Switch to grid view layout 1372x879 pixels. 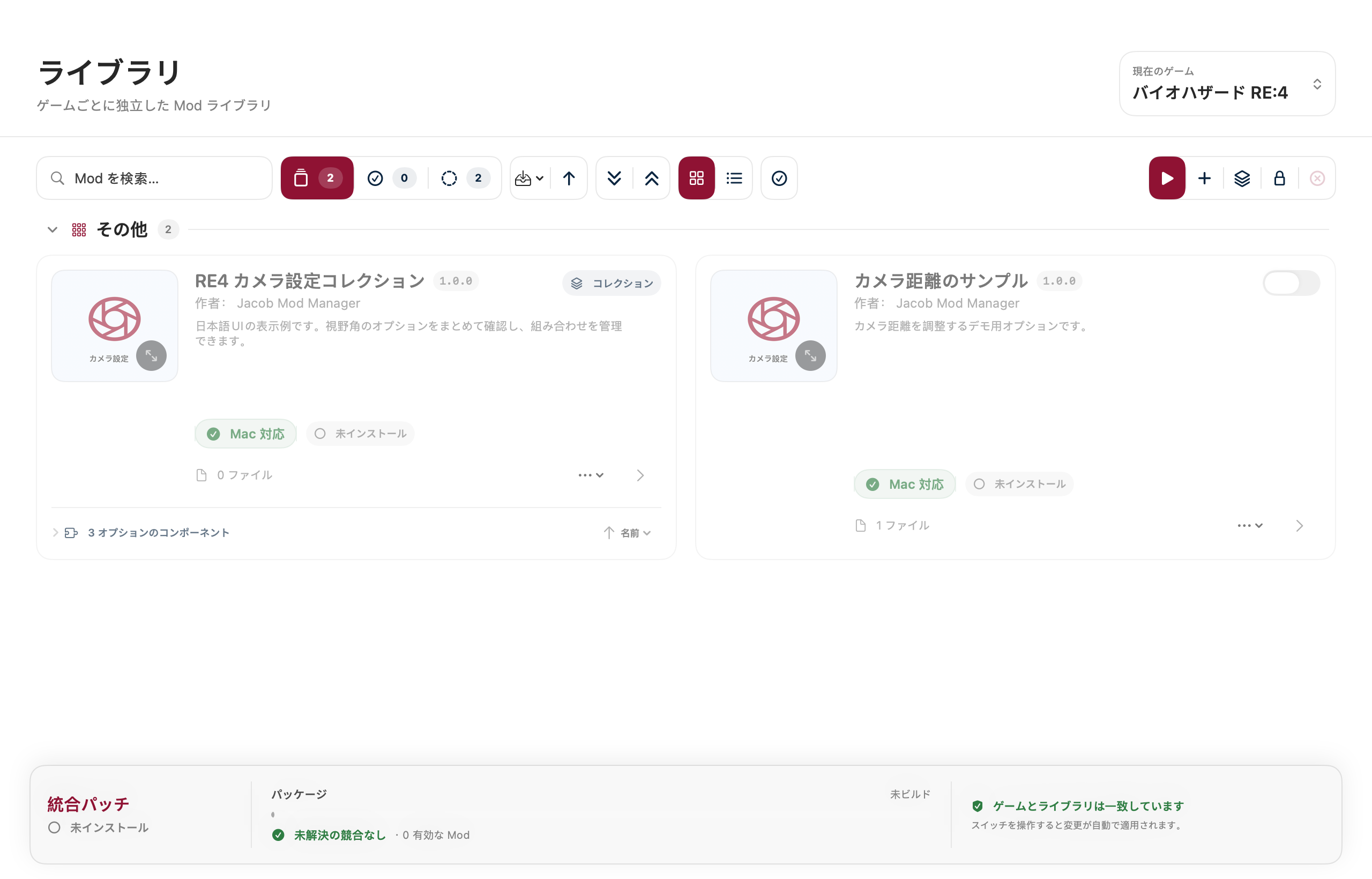click(x=696, y=178)
